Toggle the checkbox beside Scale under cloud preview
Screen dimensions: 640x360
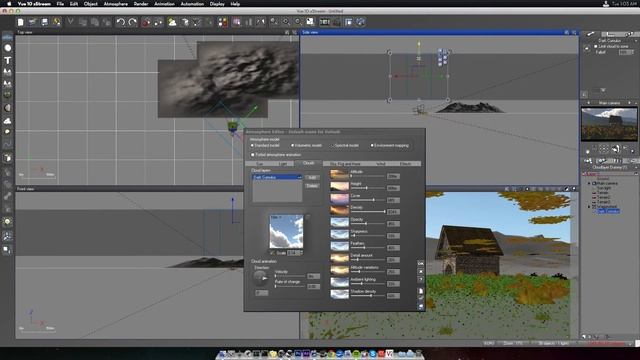[272, 253]
